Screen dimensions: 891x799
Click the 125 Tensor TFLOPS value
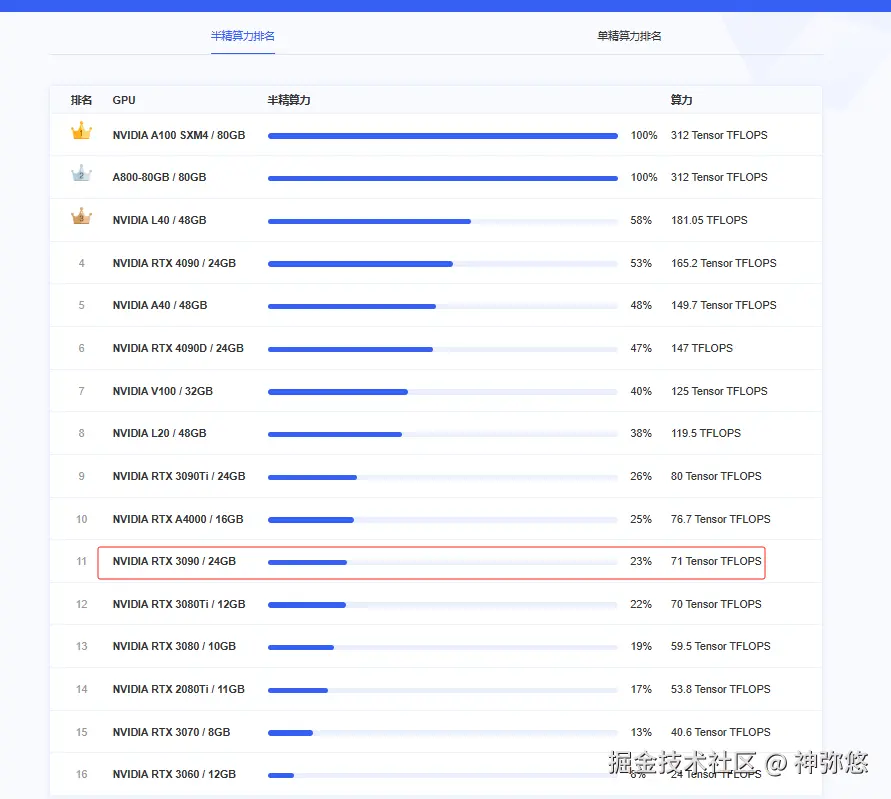point(719,391)
